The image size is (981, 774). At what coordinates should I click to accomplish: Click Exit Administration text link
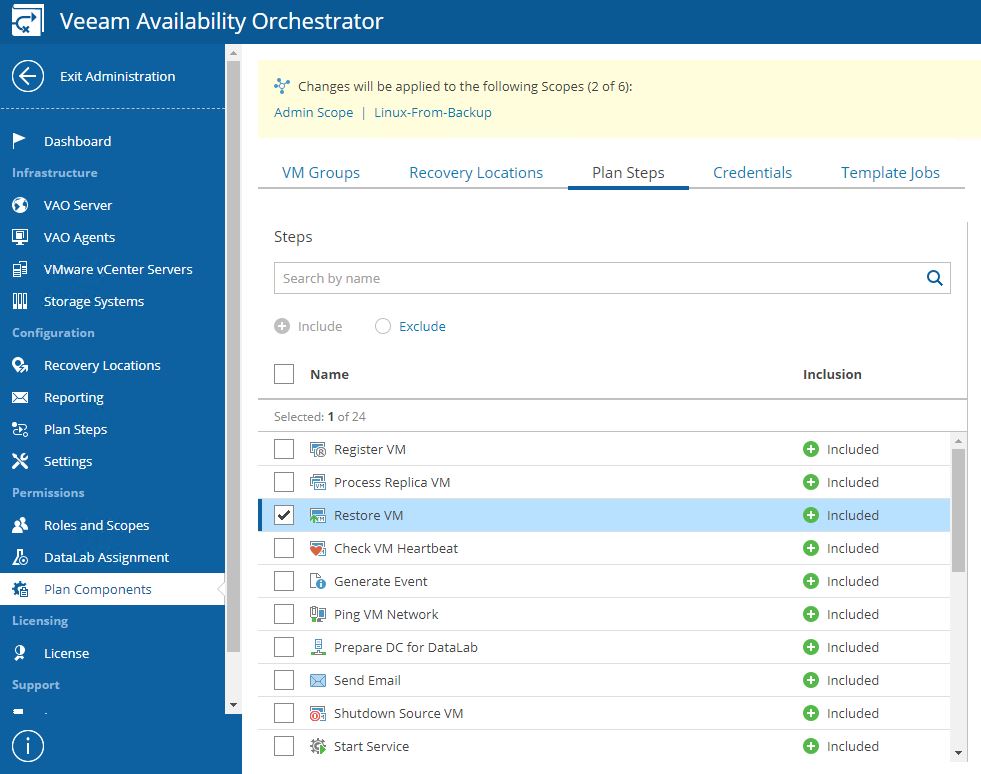[118, 76]
